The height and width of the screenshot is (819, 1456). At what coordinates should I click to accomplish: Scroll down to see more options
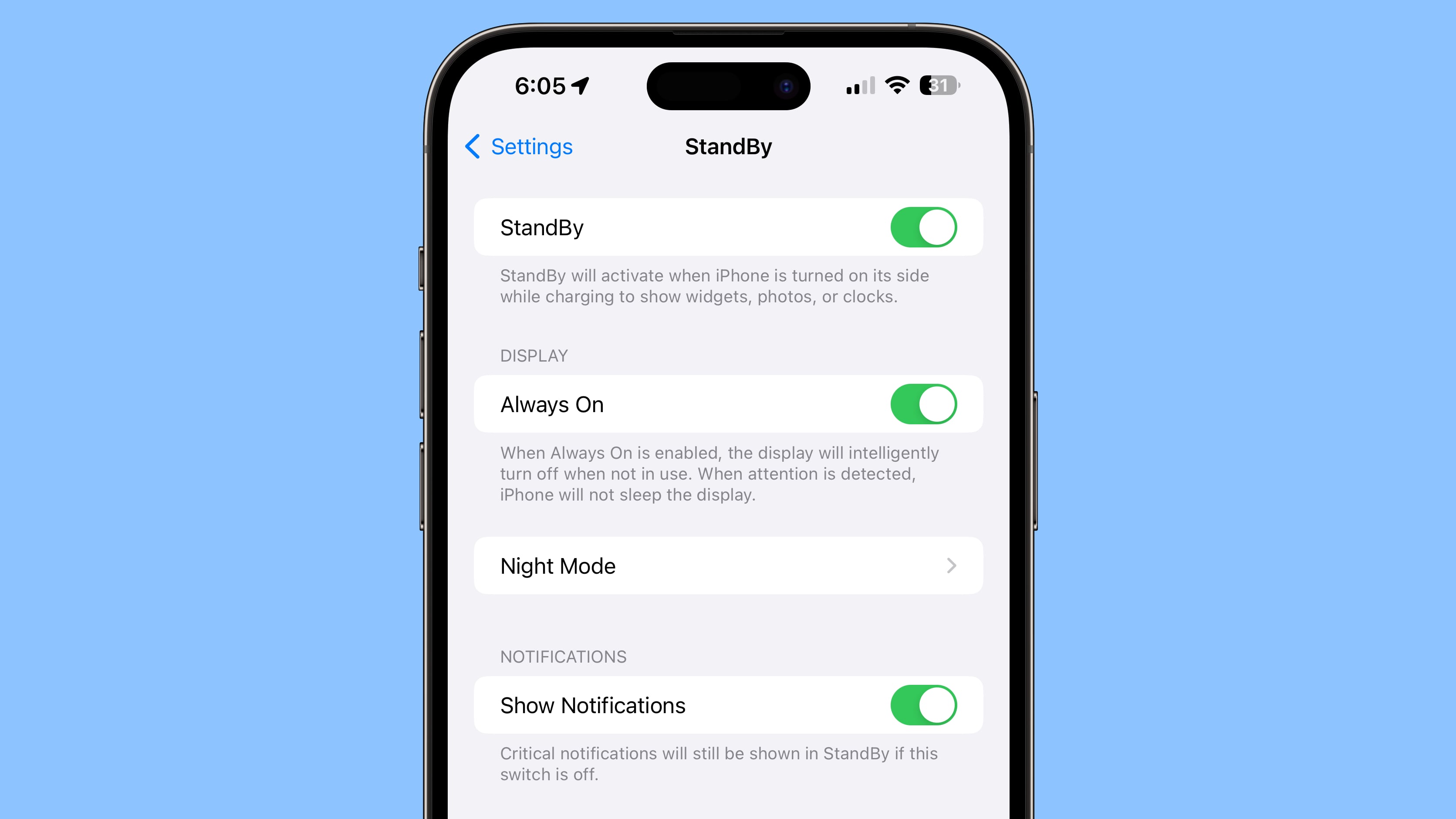(728, 790)
